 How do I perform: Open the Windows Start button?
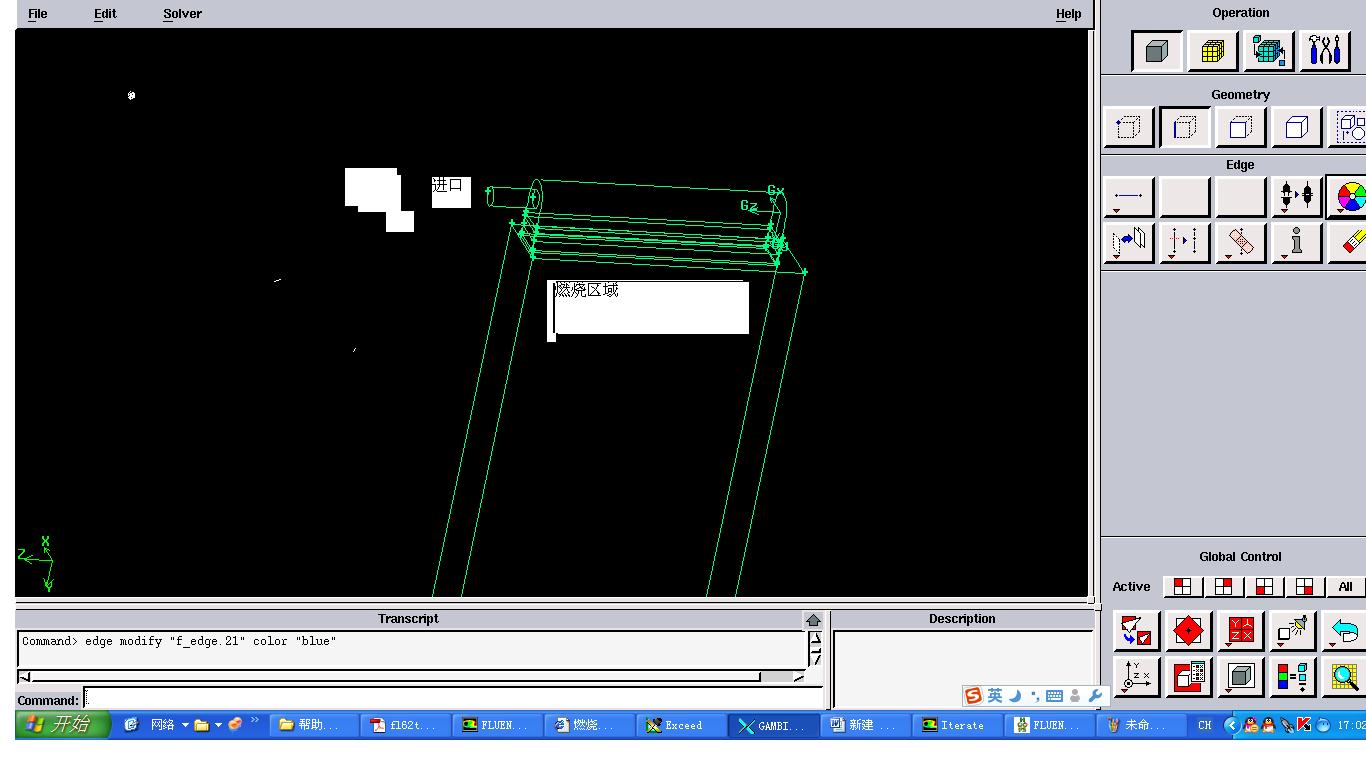[x=61, y=725]
